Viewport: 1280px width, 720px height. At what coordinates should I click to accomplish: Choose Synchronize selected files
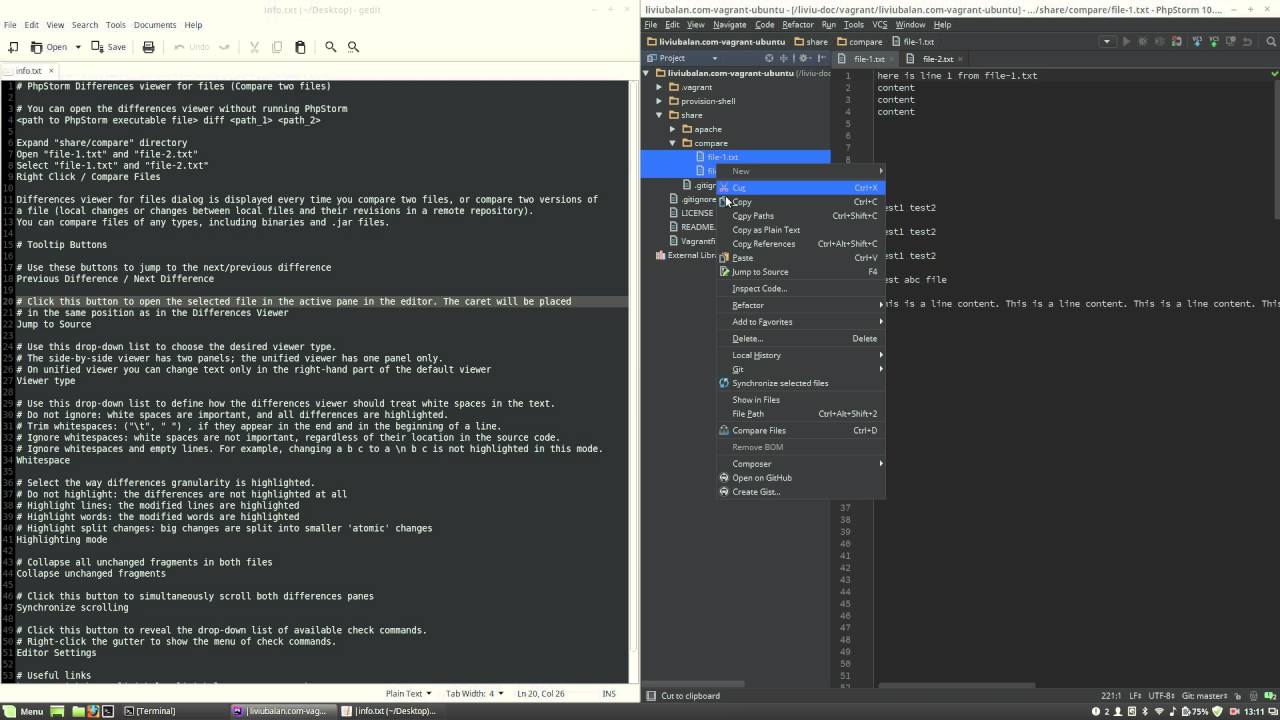coord(800,383)
